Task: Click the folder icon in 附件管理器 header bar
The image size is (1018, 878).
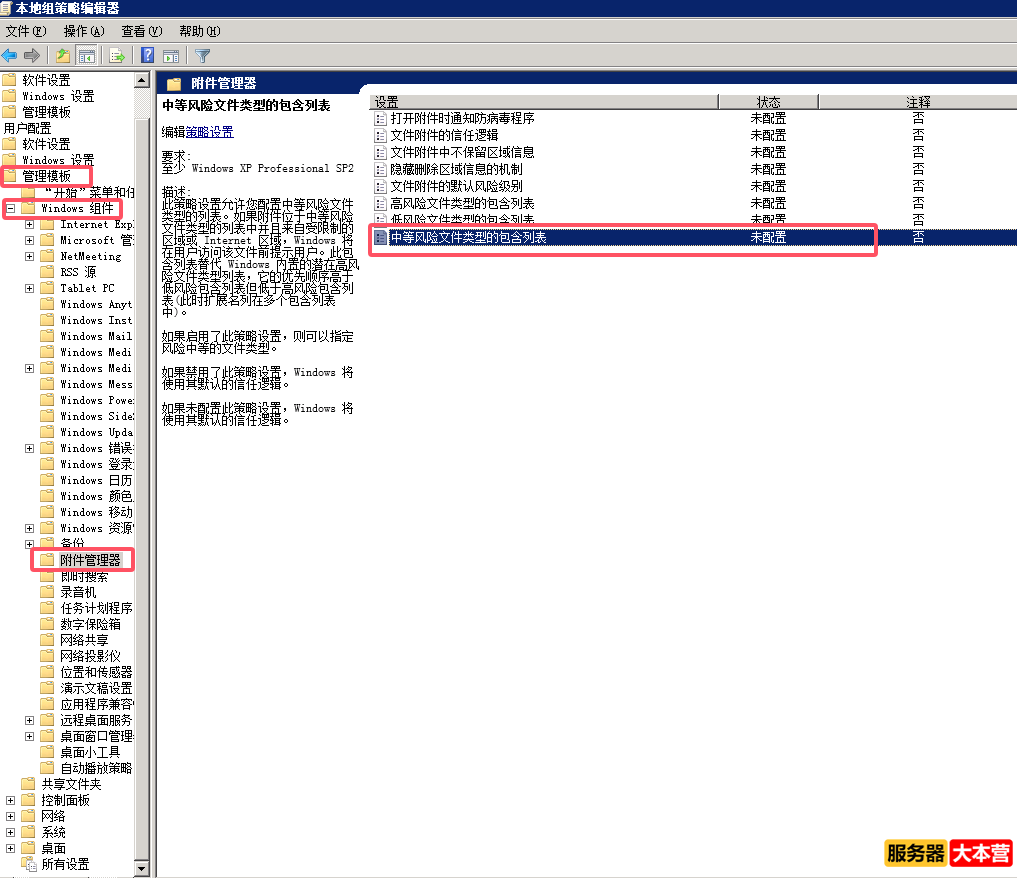Action: pyautogui.click(x=173, y=84)
